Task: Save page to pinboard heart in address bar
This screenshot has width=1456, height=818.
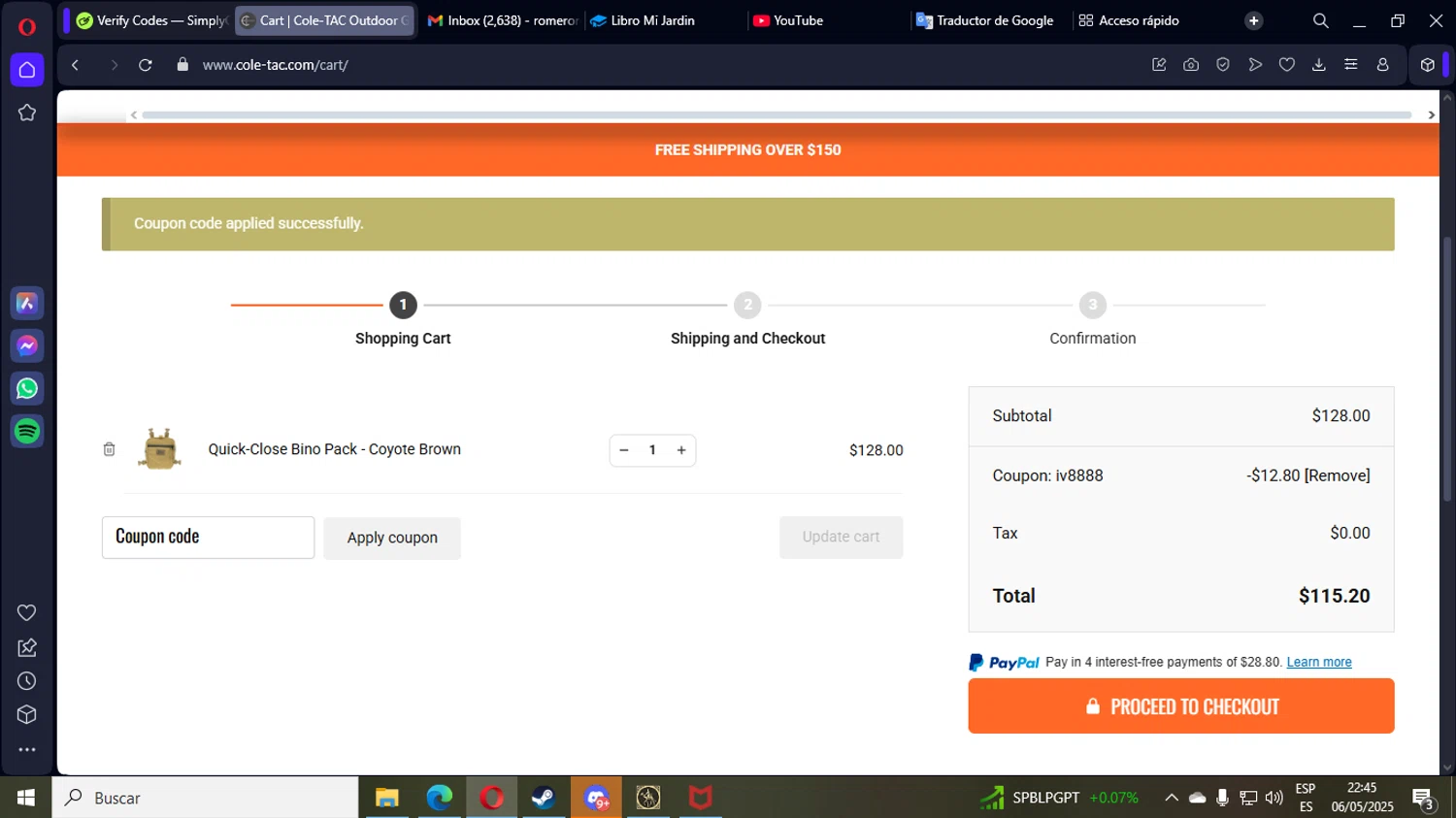Action: pyautogui.click(x=1287, y=65)
